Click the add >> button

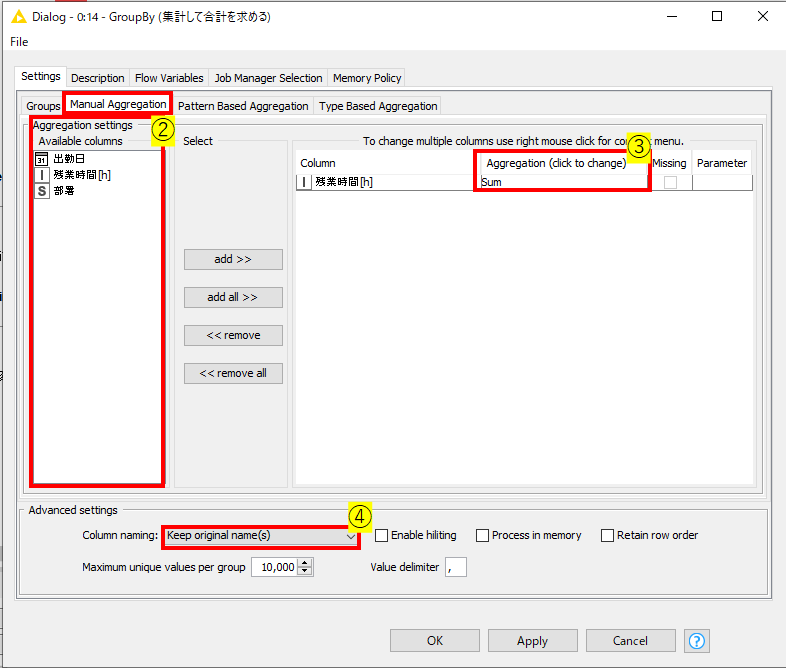pyautogui.click(x=233, y=259)
